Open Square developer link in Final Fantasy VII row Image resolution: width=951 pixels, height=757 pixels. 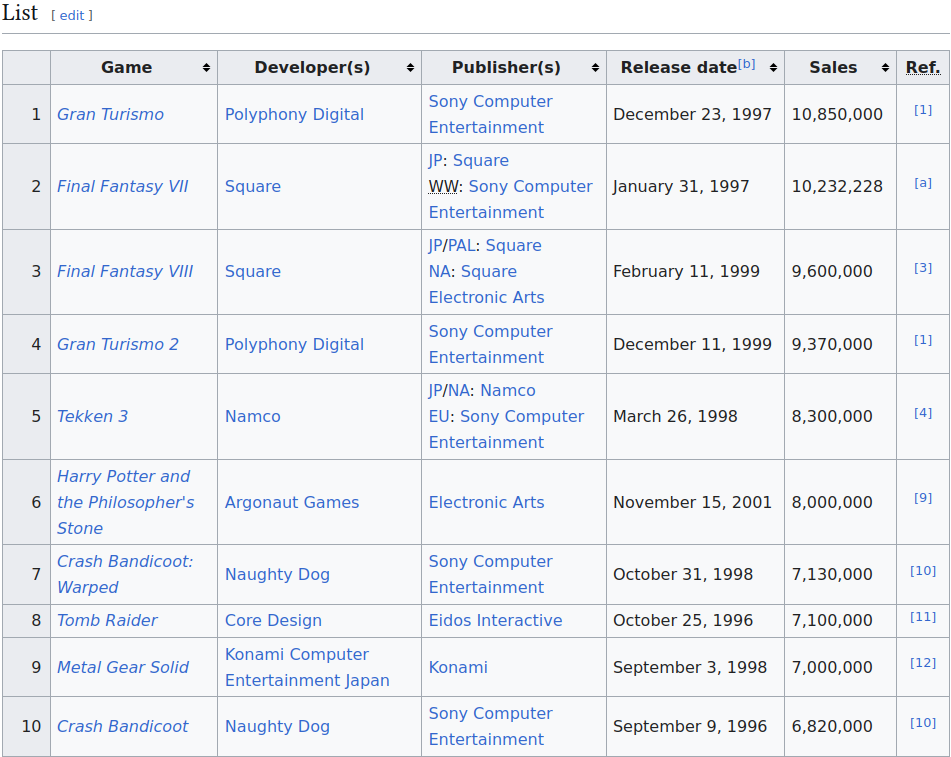pos(253,186)
